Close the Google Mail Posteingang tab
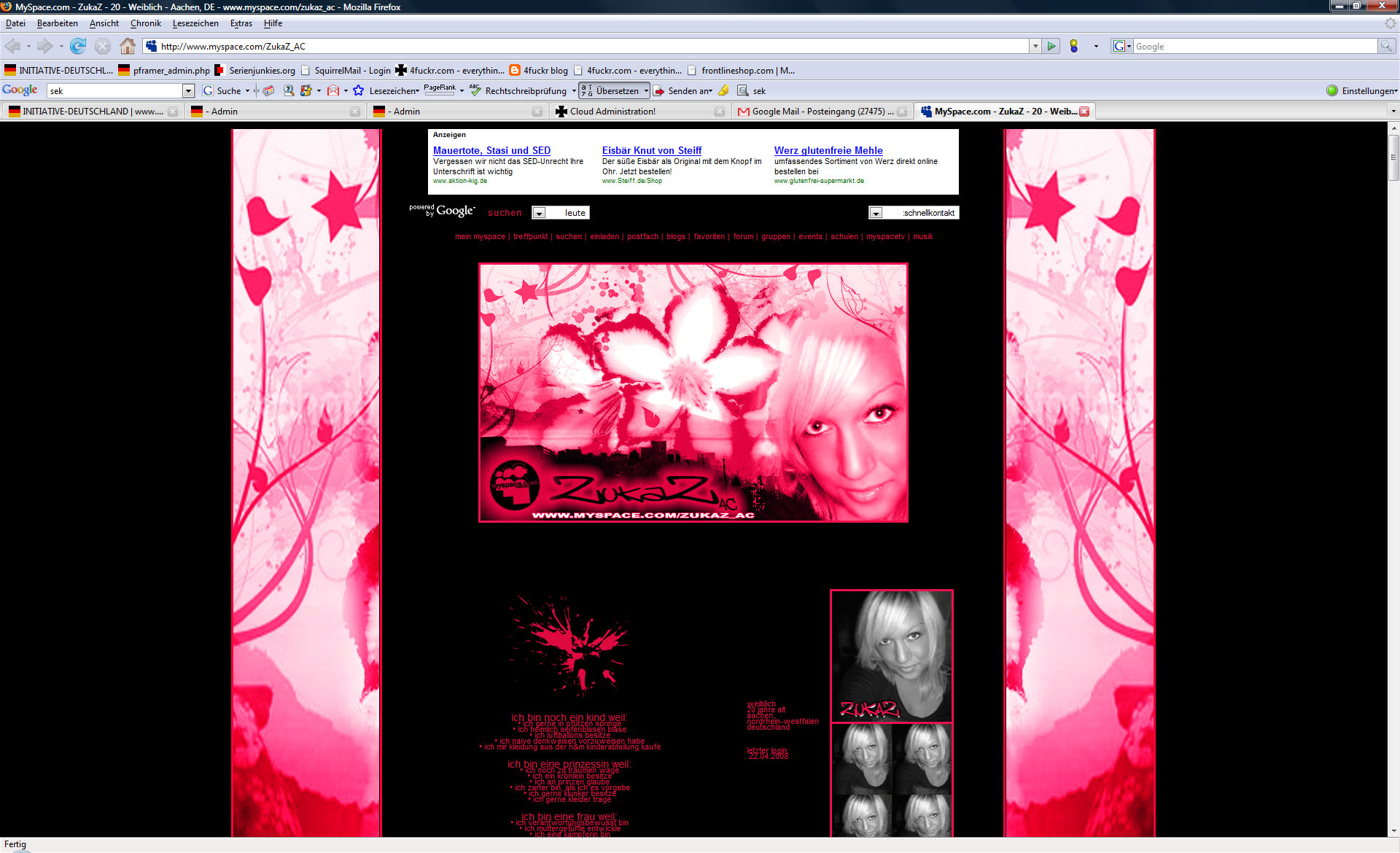 click(x=902, y=111)
